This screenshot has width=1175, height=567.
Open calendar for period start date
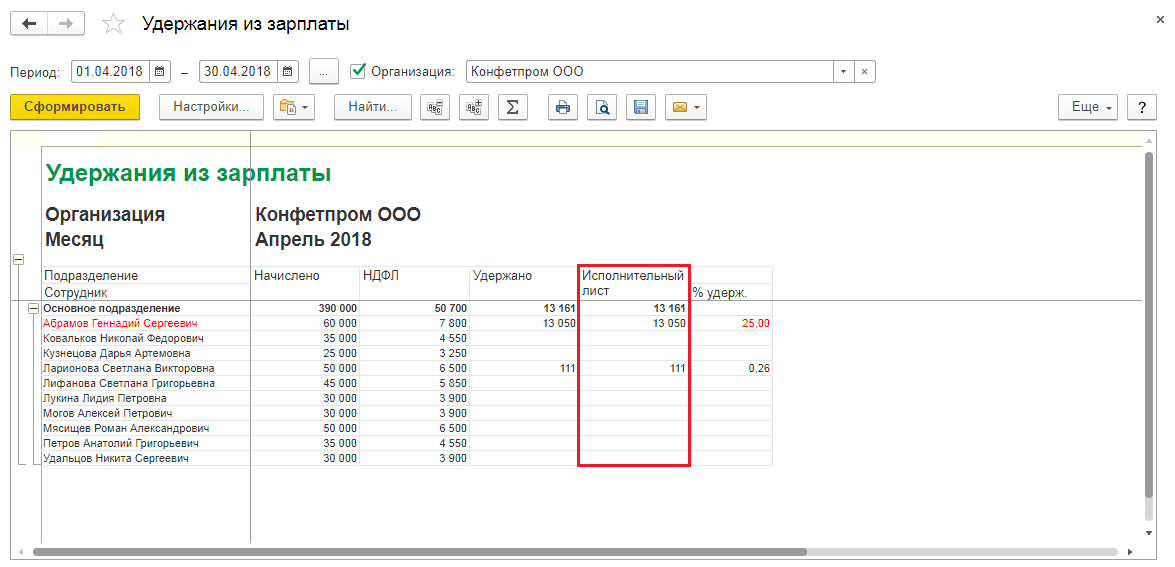click(160, 72)
